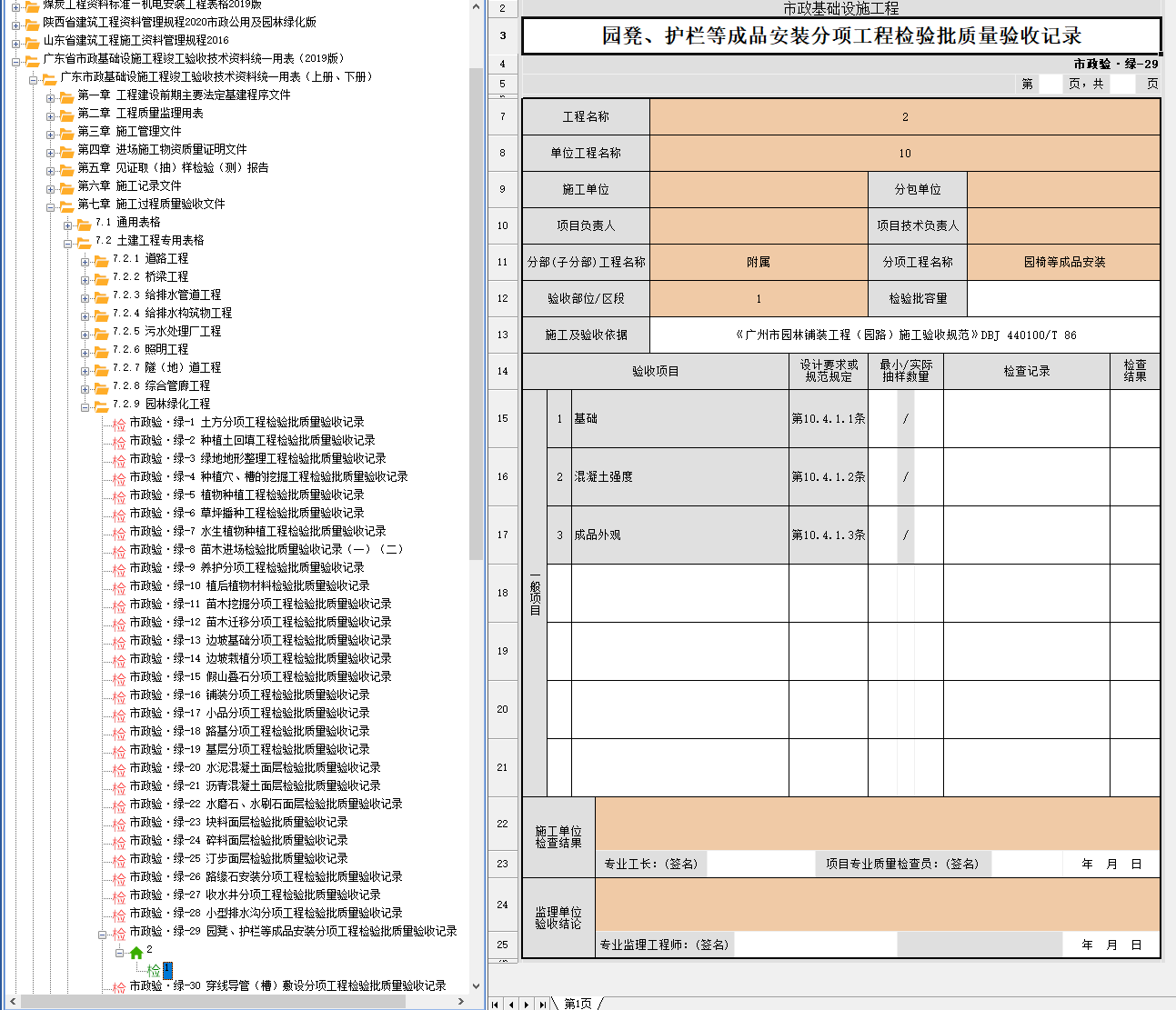The width and height of the screenshot is (1176, 1010).
Task: Click the red icon beside 市政验·绿-15 假山叠石
Action: (119, 678)
